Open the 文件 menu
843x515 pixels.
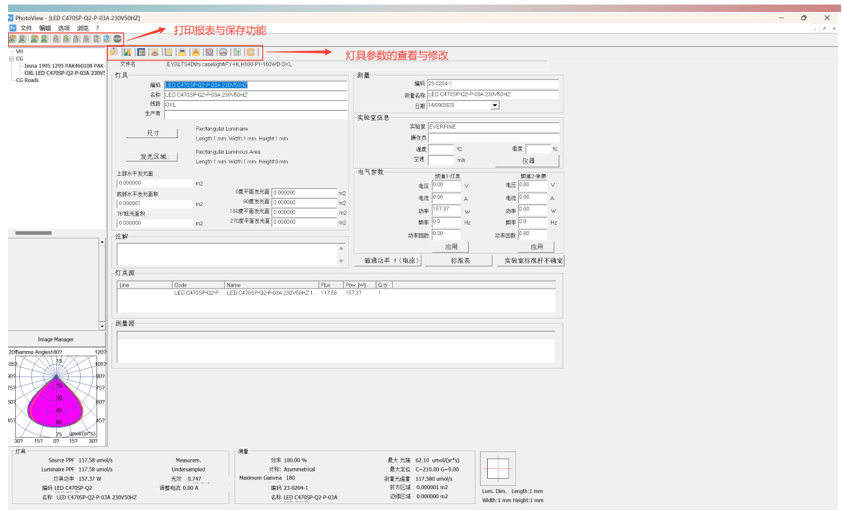[x=26, y=28]
